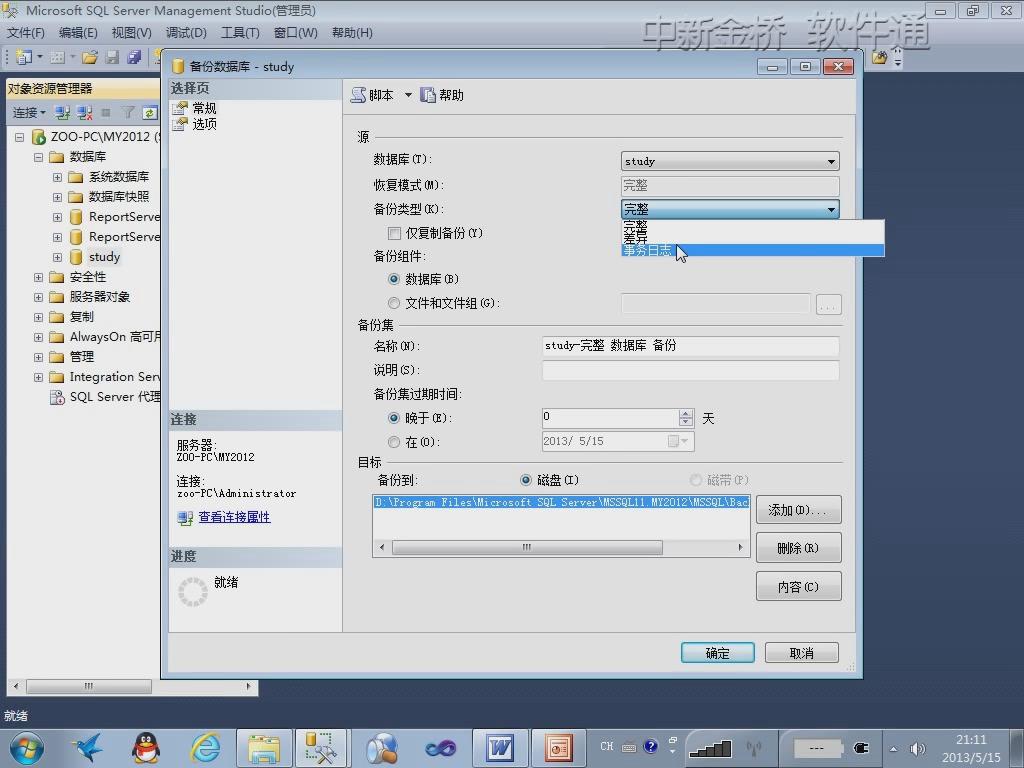Increase the expiration days spinner

point(686,413)
